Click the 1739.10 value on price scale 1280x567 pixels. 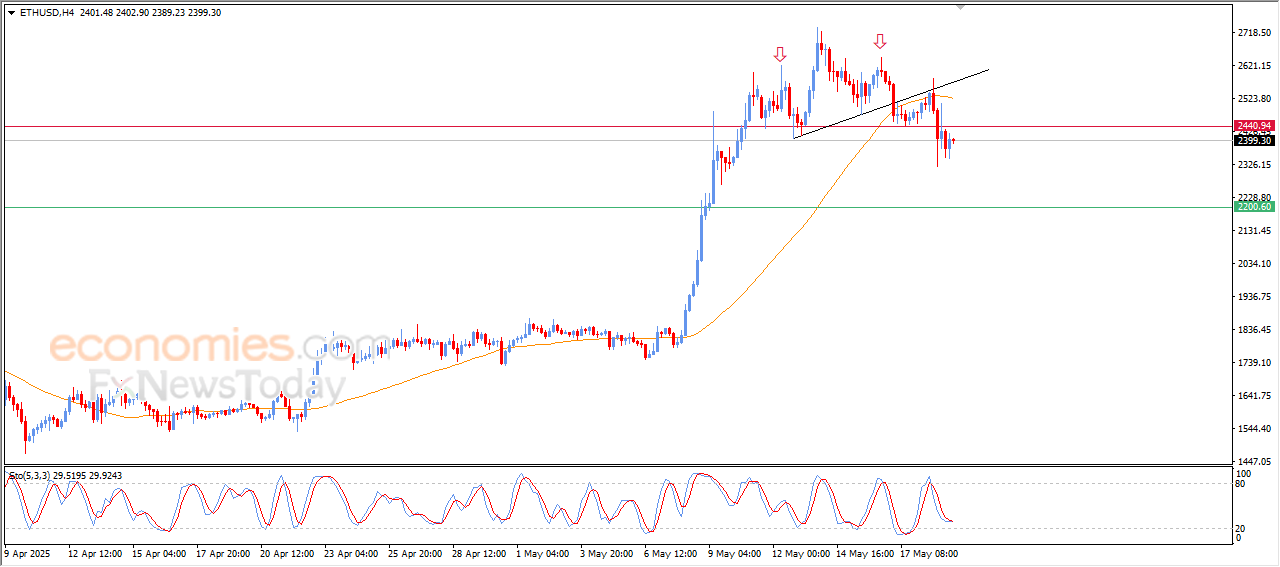[1254, 363]
